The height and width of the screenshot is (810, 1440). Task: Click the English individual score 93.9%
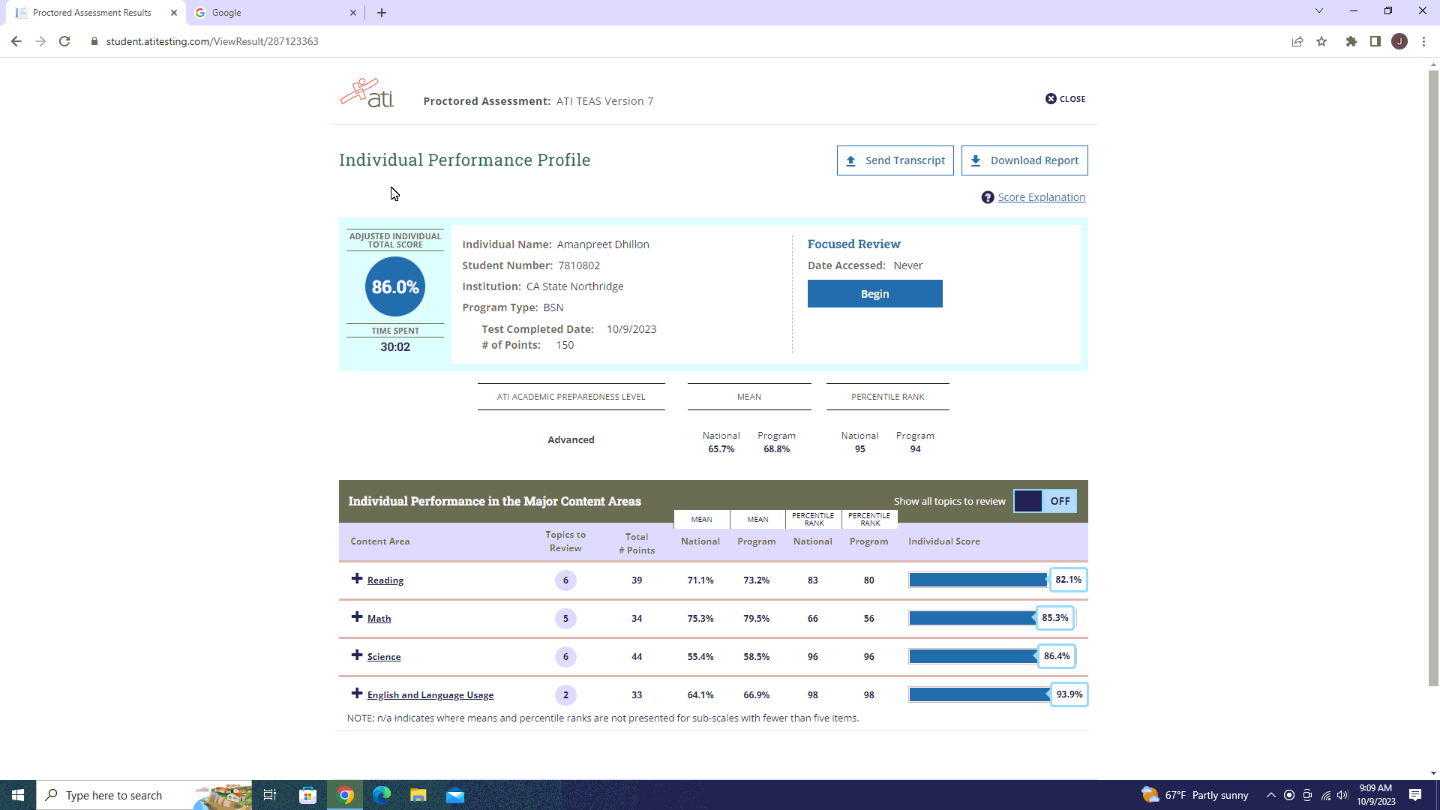1069,694
